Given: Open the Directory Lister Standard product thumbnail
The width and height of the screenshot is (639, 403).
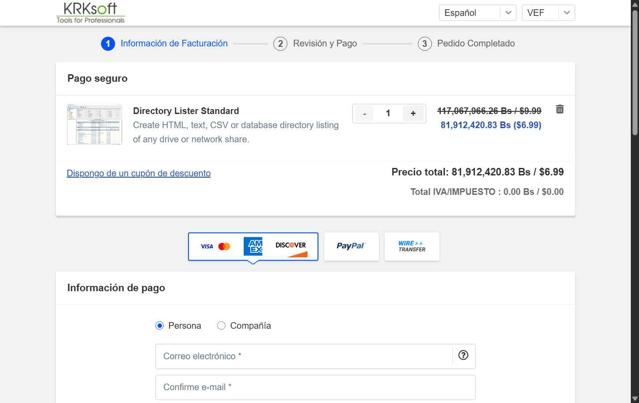Looking at the screenshot, I should [x=95, y=125].
